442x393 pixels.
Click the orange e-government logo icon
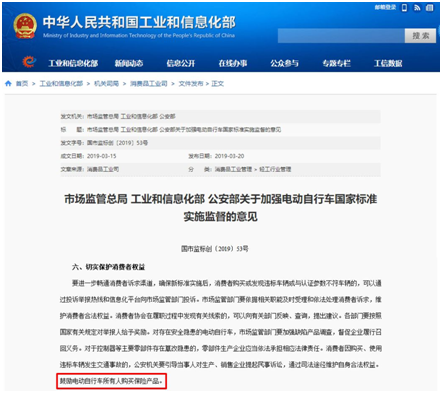point(29,62)
